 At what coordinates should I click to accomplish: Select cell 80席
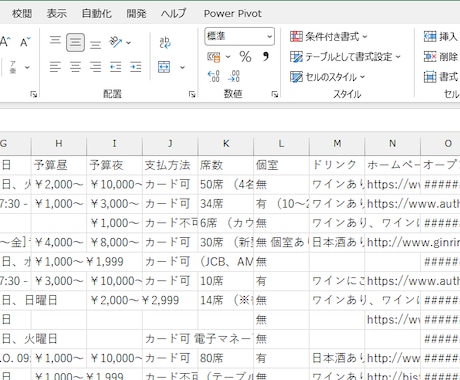(x=226, y=358)
